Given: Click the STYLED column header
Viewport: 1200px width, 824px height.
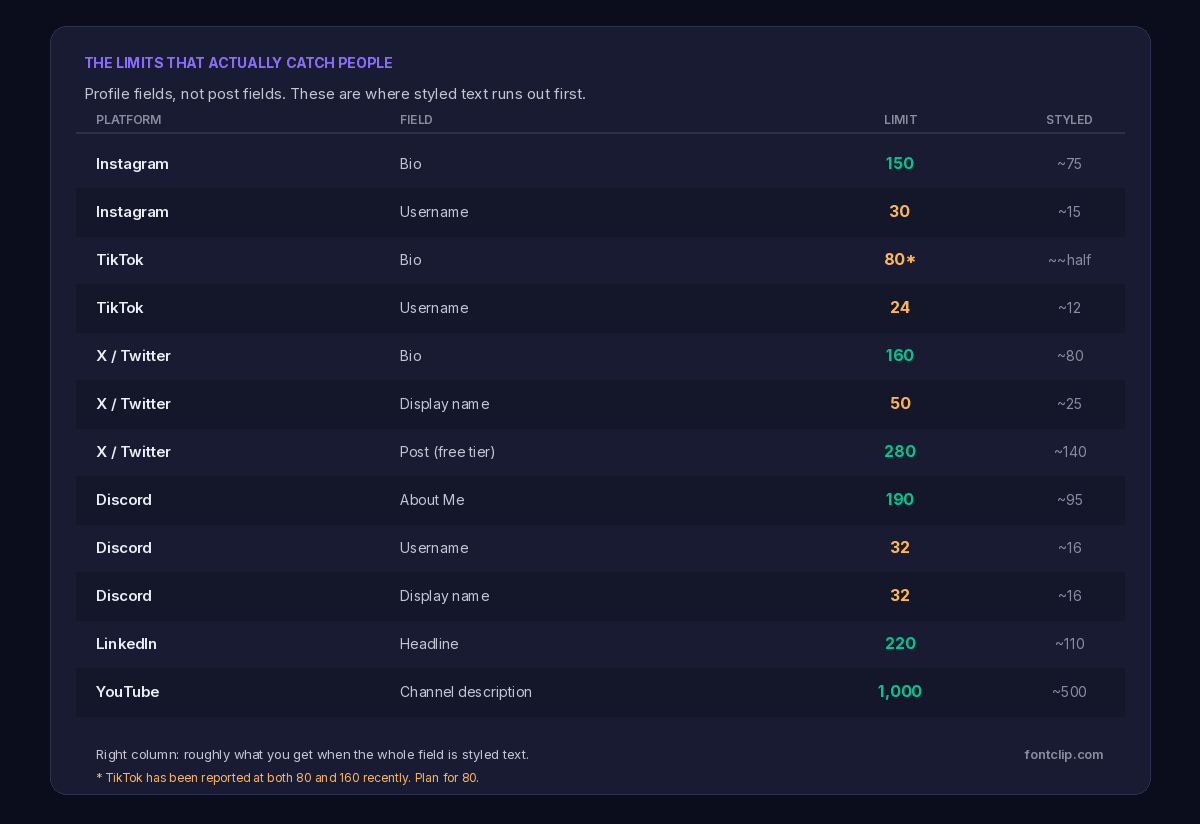Looking at the screenshot, I should pyautogui.click(x=1069, y=120).
